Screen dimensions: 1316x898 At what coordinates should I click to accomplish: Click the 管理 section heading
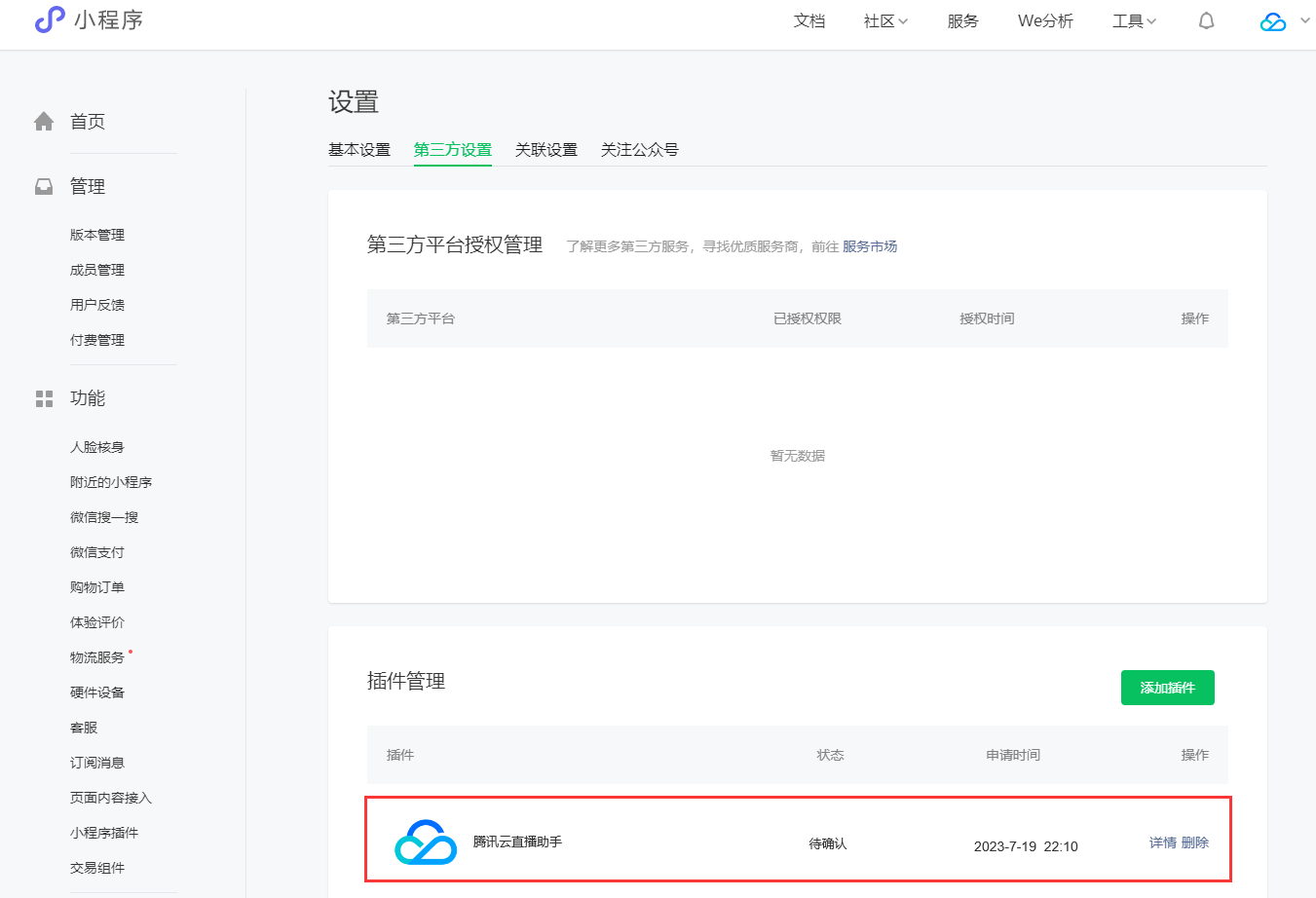click(88, 186)
